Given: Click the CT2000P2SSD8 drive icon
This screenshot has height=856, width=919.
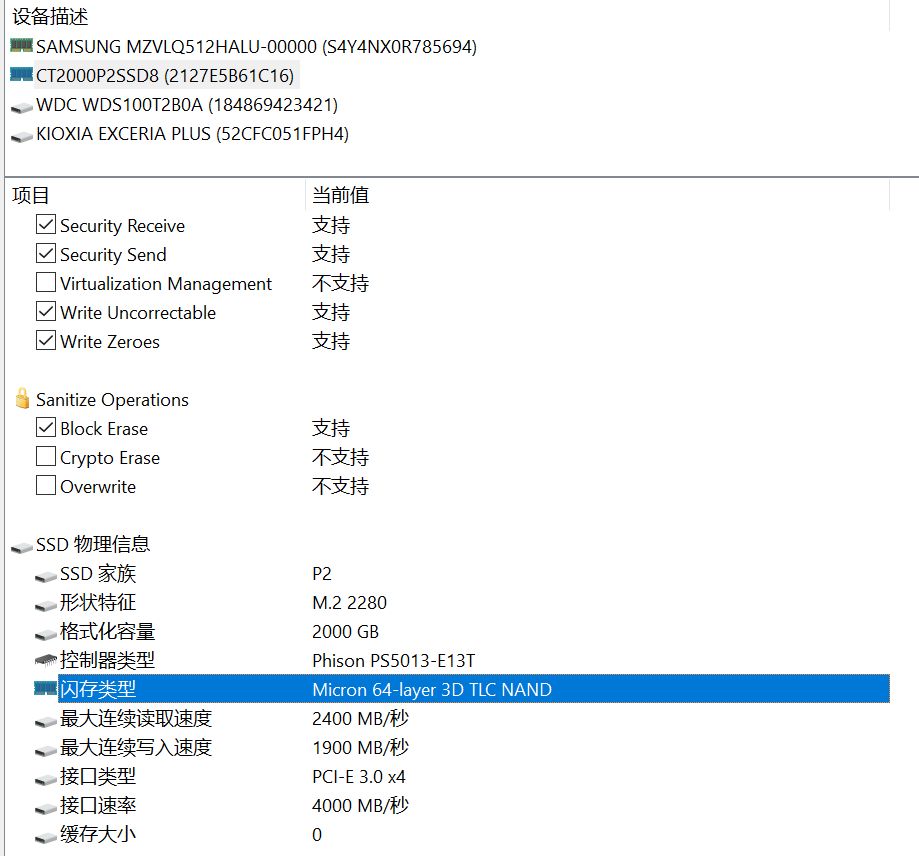Looking at the screenshot, I should coord(20,75).
